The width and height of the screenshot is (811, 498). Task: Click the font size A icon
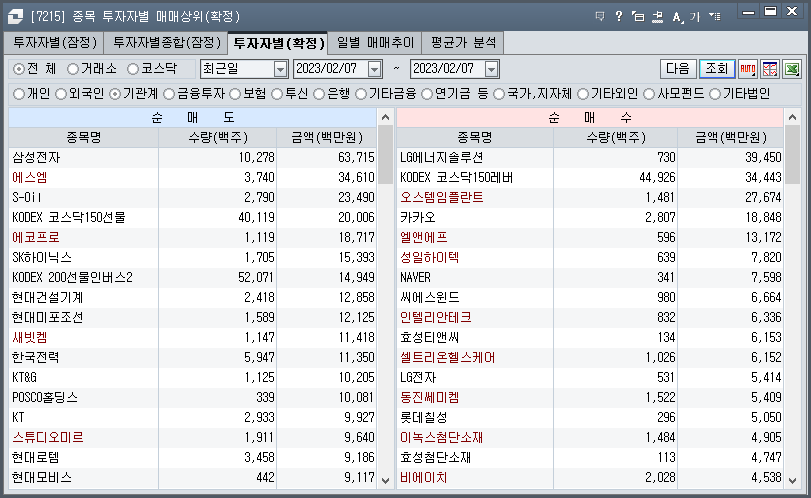[677, 17]
